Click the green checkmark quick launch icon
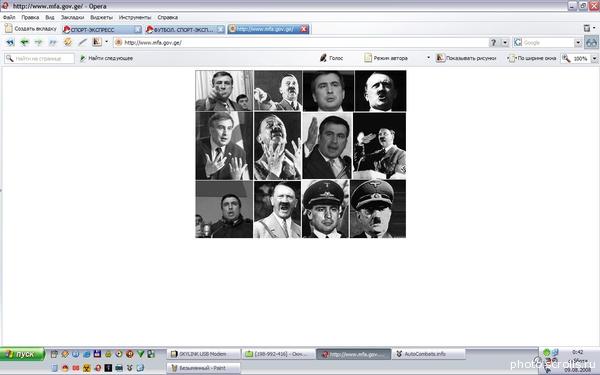 point(140,354)
